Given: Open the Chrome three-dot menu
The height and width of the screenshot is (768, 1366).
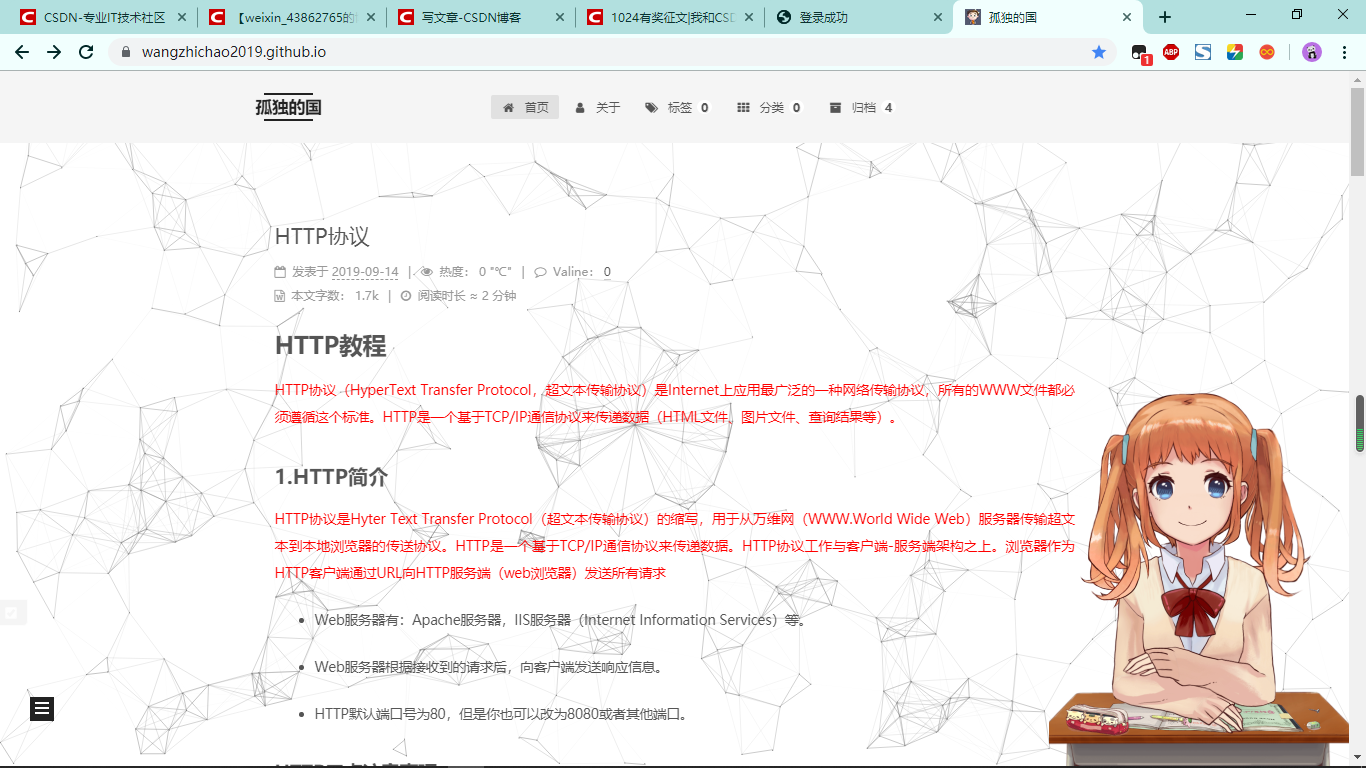Looking at the screenshot, I should (x=1344, y=52).
